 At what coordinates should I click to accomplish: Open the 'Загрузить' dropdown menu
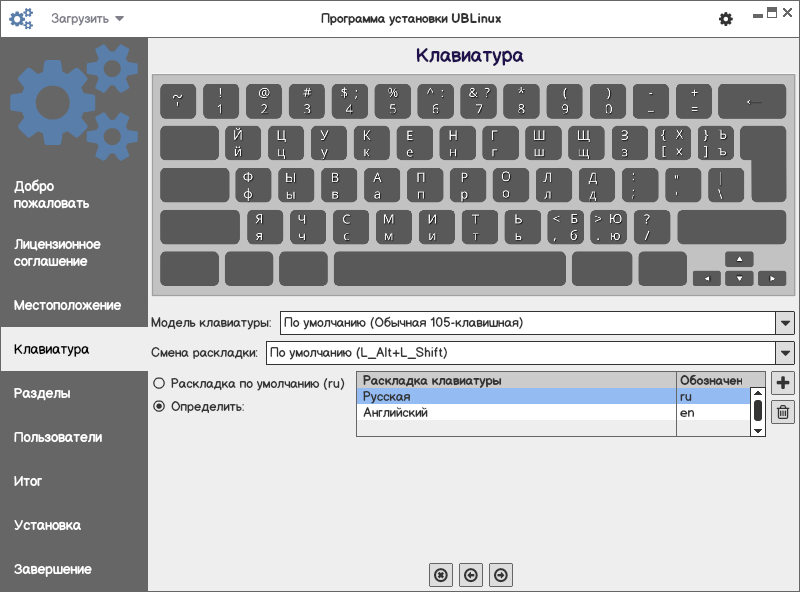click(x=87, y=19)
